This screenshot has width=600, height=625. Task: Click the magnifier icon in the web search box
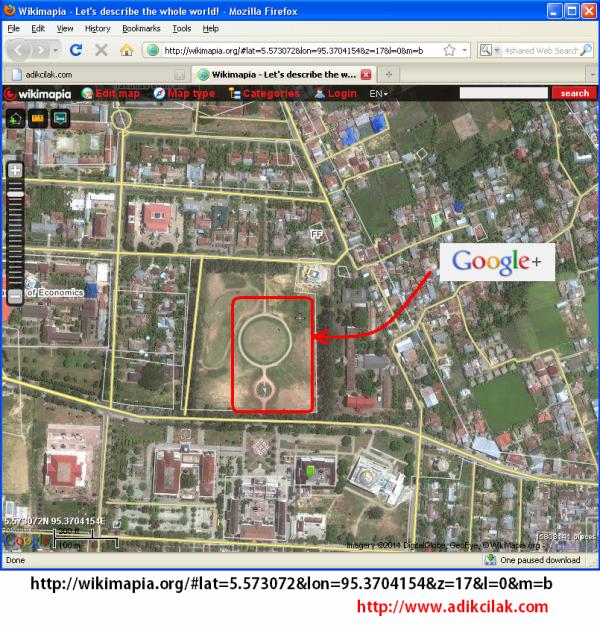(x=586, y=50)
